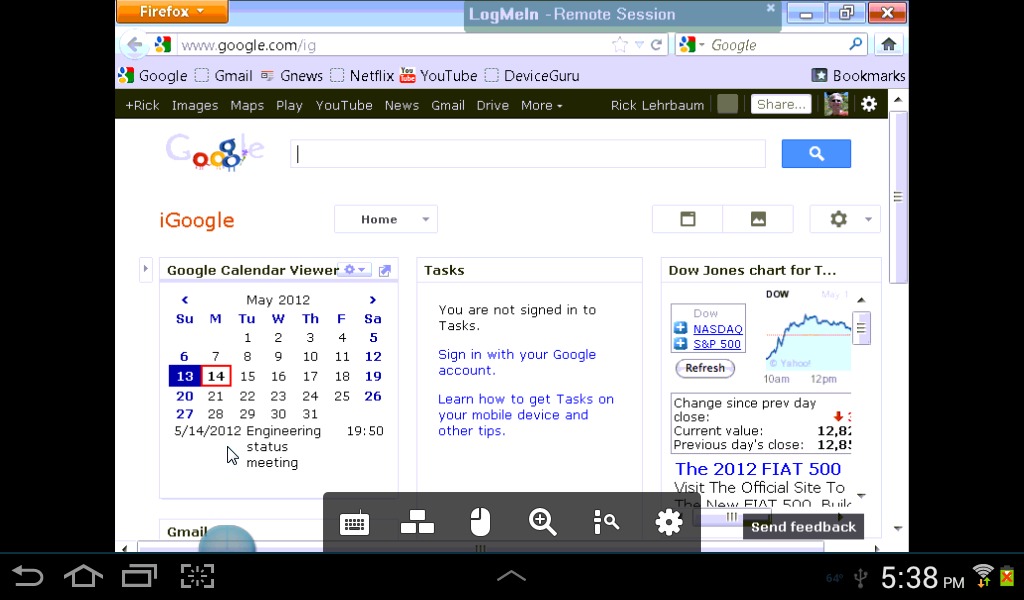
Task: Open Images in Google bar
Action: [195, 105]
